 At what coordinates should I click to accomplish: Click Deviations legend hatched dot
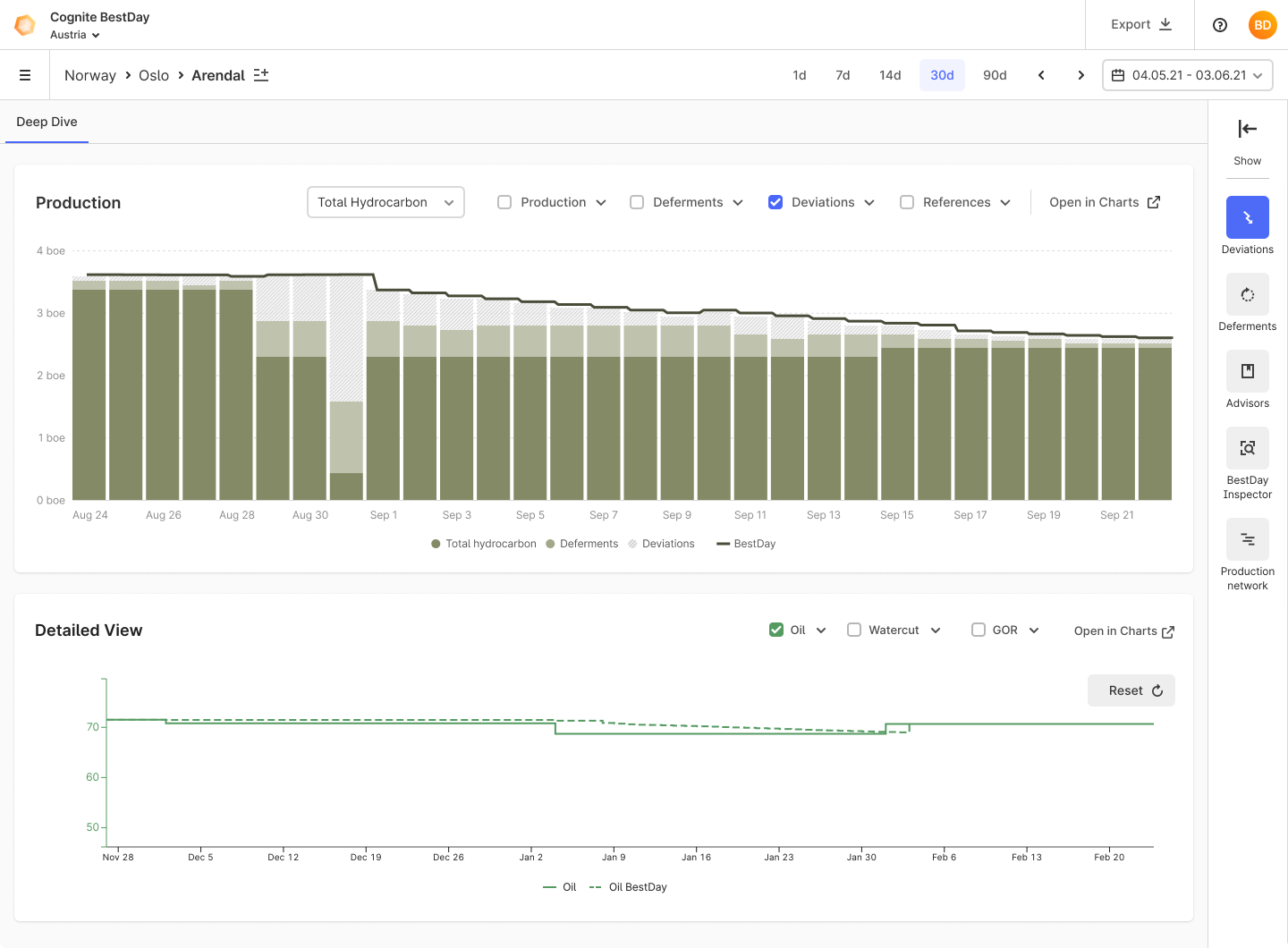pos(632,544)
